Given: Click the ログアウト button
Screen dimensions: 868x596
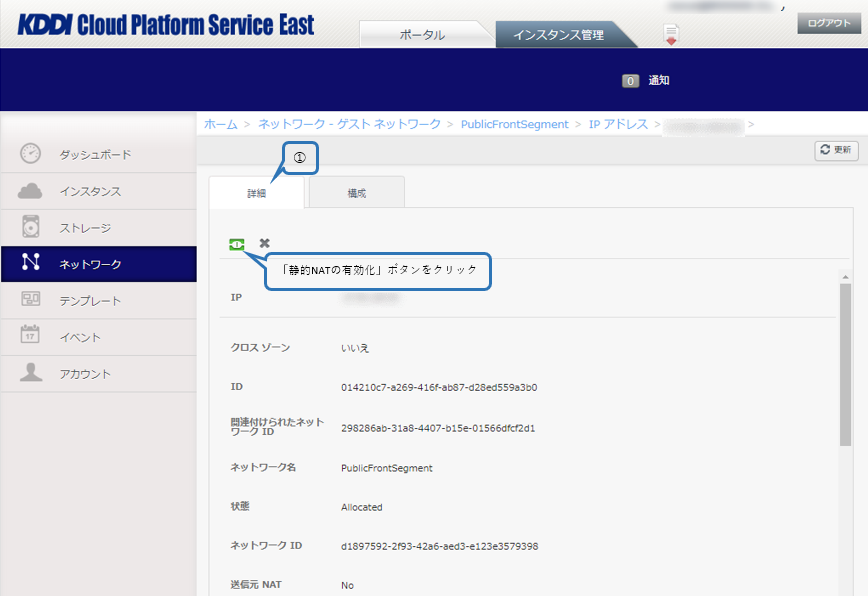Looking at the screenshot, I should click(829, 23).
